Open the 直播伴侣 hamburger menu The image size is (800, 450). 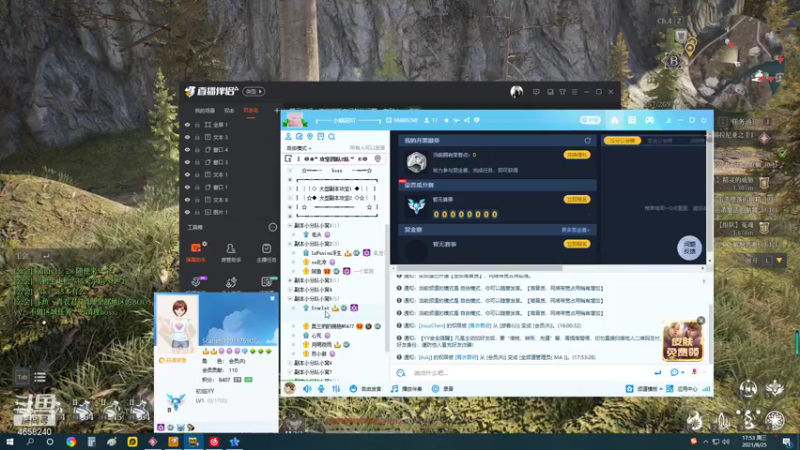(x=574, y=92)
